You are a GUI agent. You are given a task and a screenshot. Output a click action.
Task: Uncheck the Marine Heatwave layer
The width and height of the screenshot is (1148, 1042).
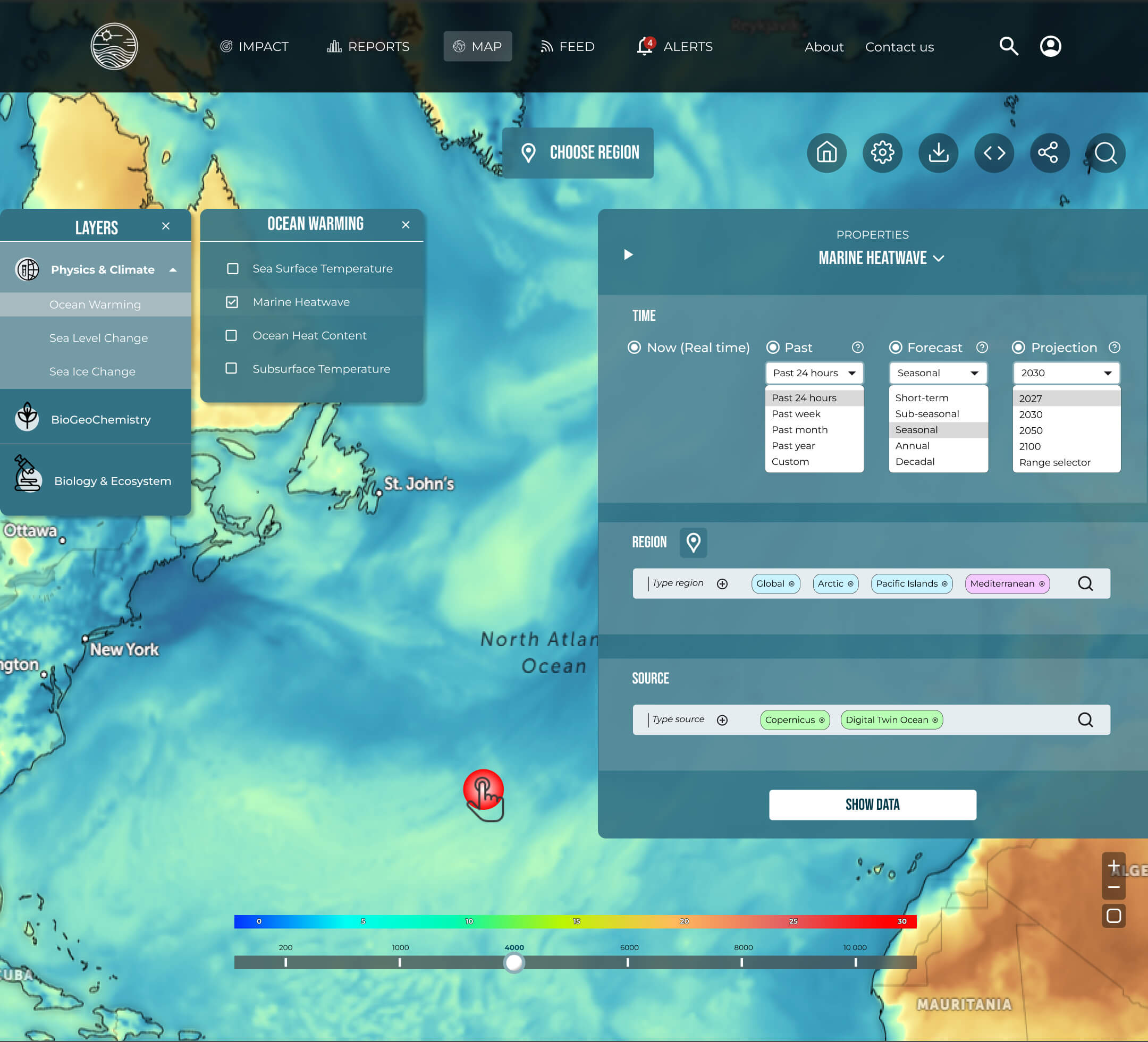point(232,302)
